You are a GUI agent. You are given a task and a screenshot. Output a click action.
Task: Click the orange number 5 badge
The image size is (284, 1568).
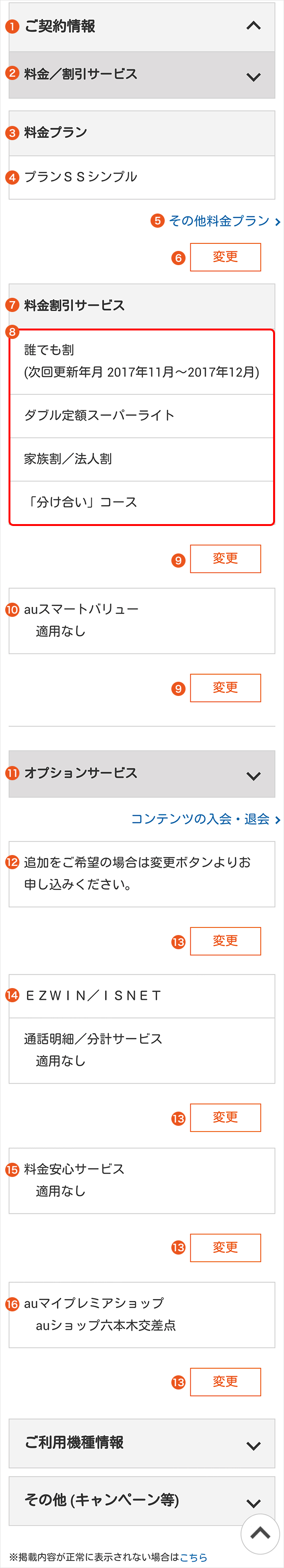158,220
